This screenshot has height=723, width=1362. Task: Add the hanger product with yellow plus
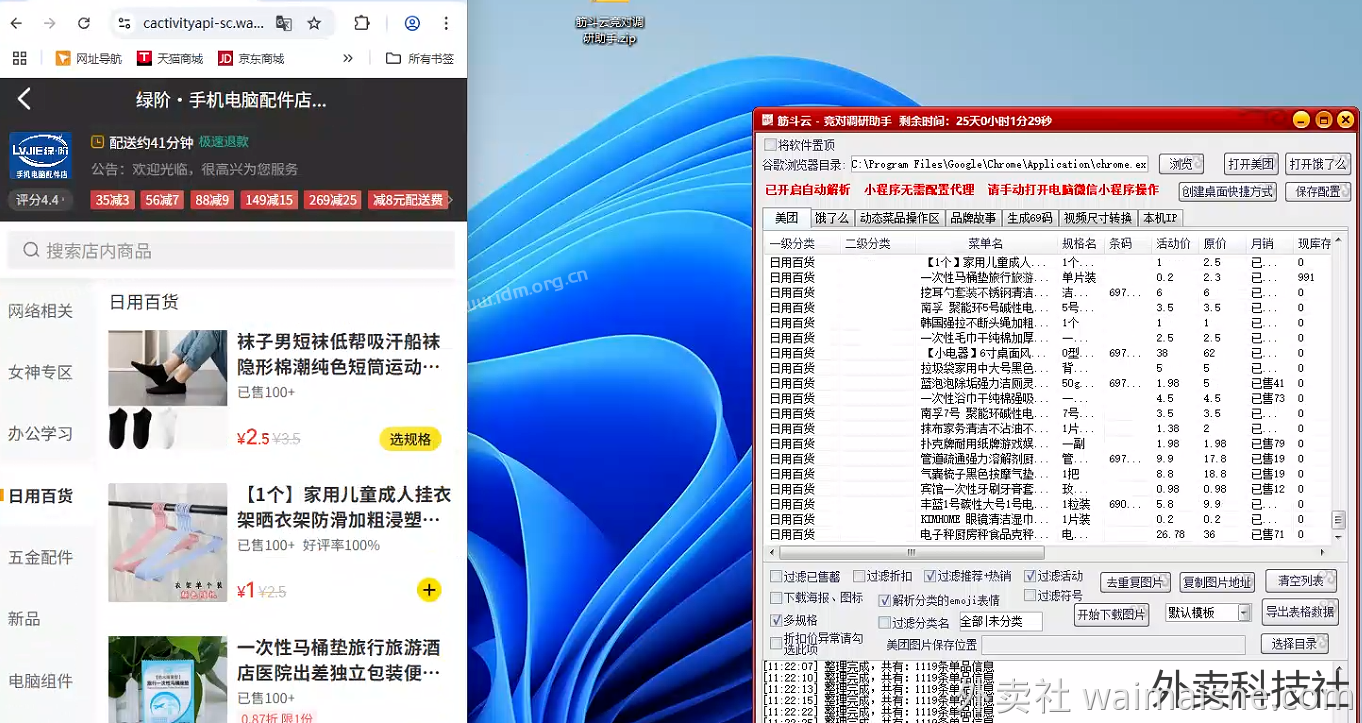[429, 590]
